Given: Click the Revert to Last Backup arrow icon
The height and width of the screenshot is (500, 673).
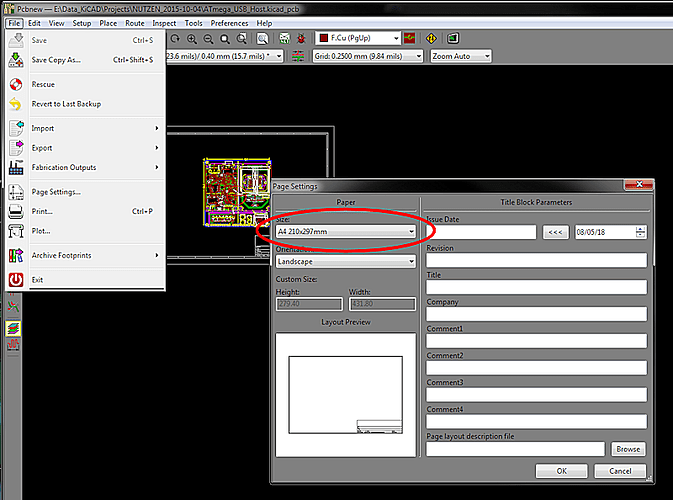Looking at the screenshot, I should click(15, 104).
